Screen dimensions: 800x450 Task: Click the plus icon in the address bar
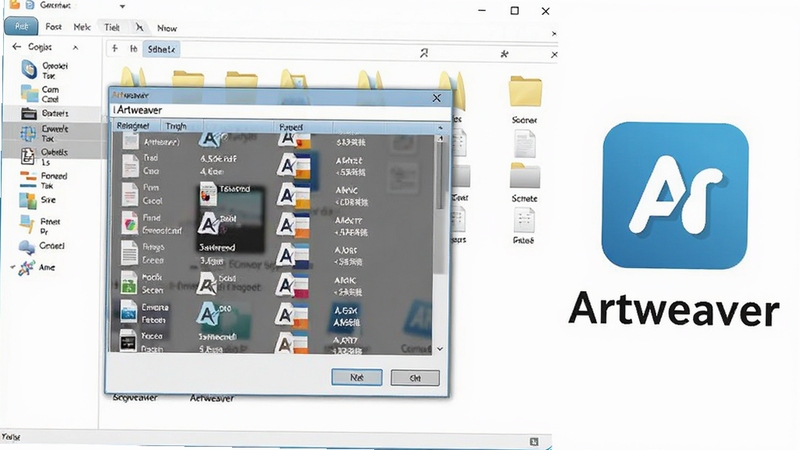pos(115,48)
